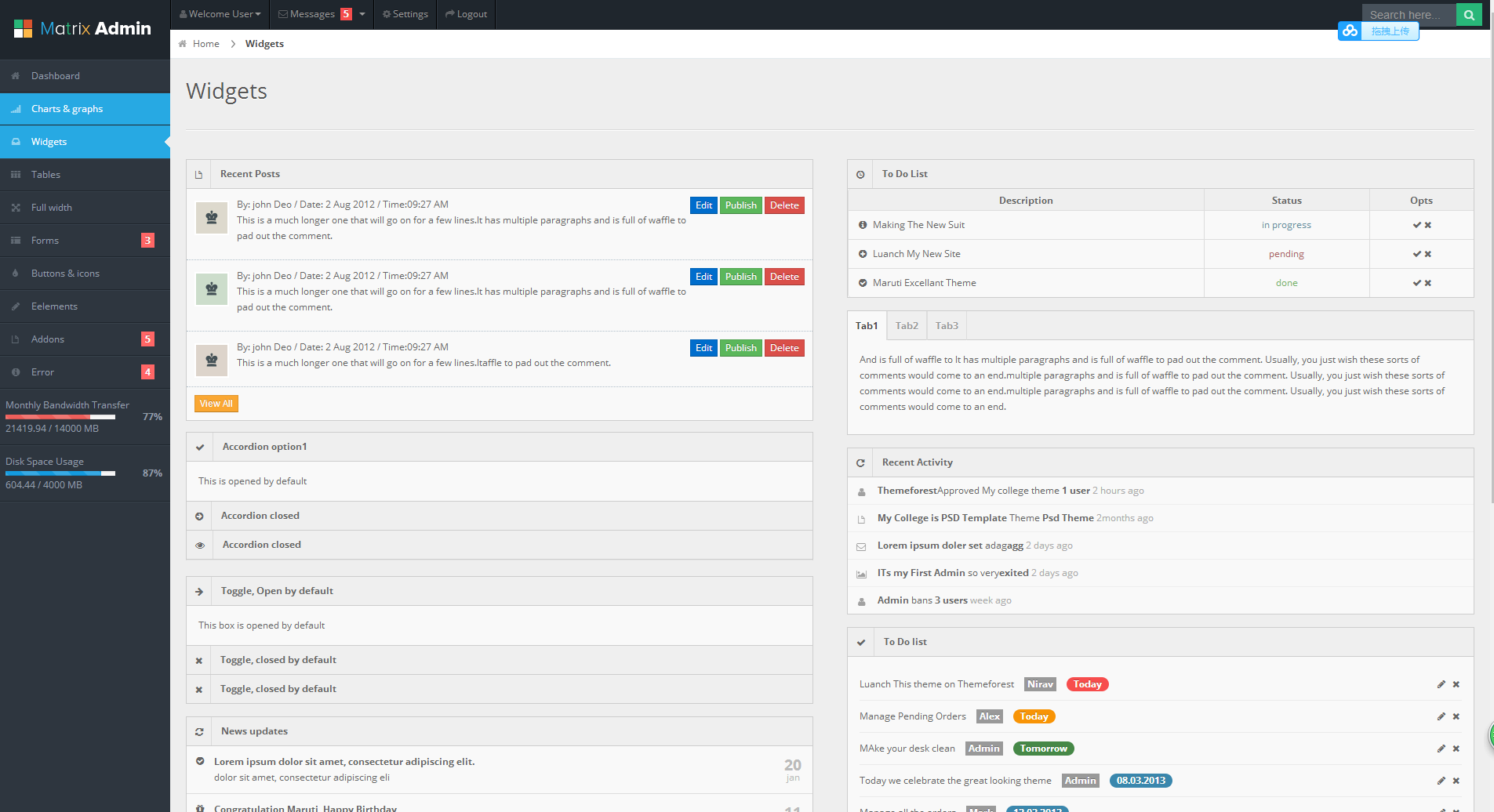This screenshot has width=1494, height=812.
Task: Click the Buttons & icons drop icon
Action: (16, 274)
